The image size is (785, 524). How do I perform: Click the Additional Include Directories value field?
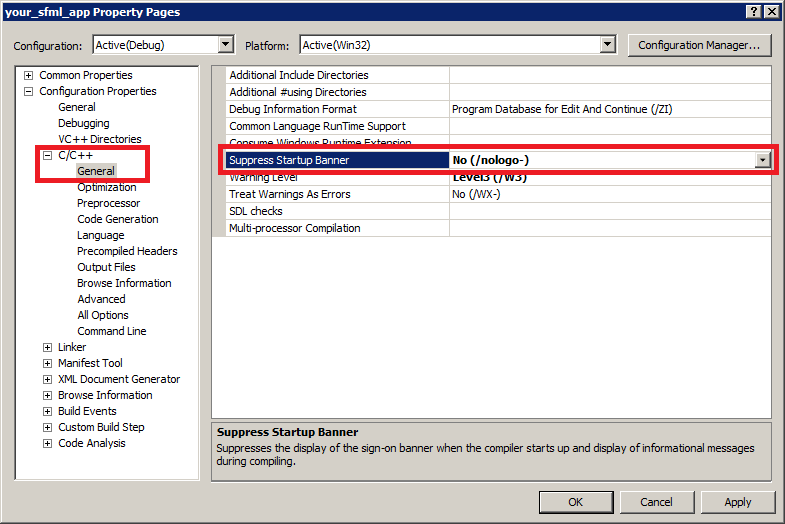[609, 75]
